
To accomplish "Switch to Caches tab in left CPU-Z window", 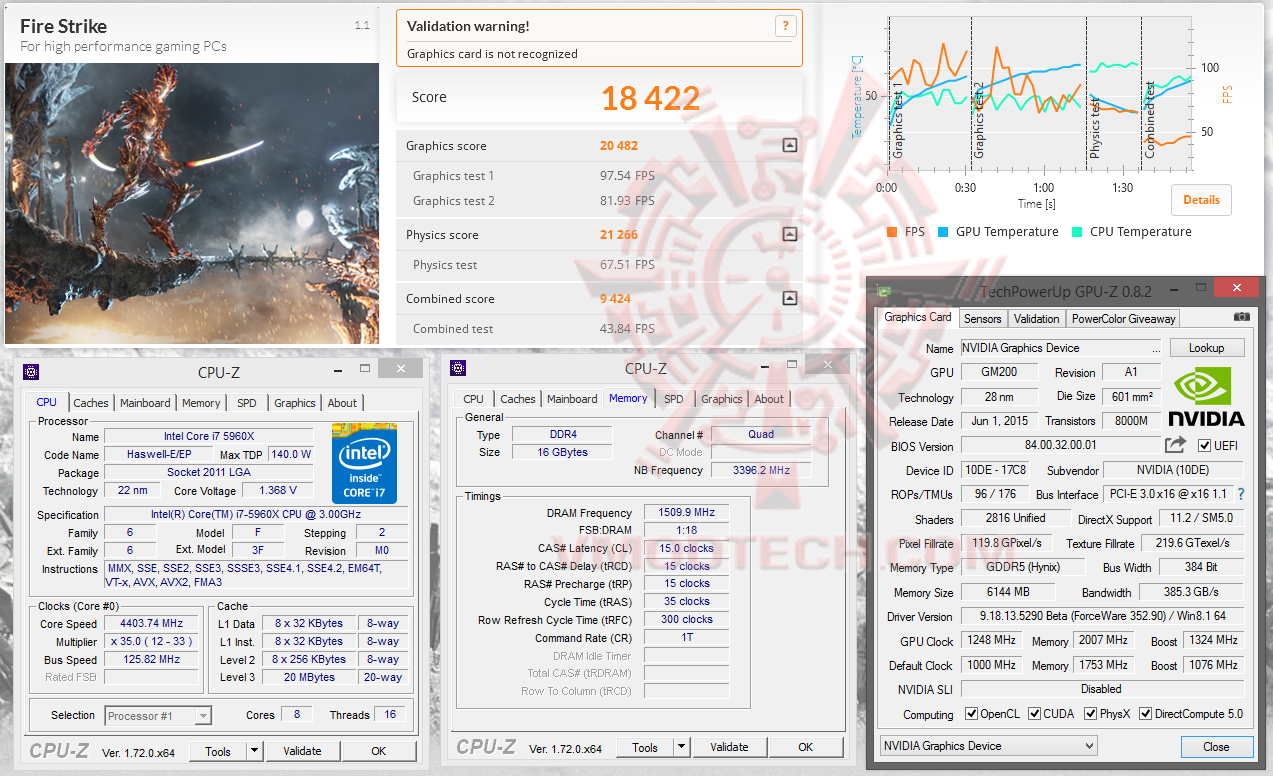I will [x=91, y=403].
